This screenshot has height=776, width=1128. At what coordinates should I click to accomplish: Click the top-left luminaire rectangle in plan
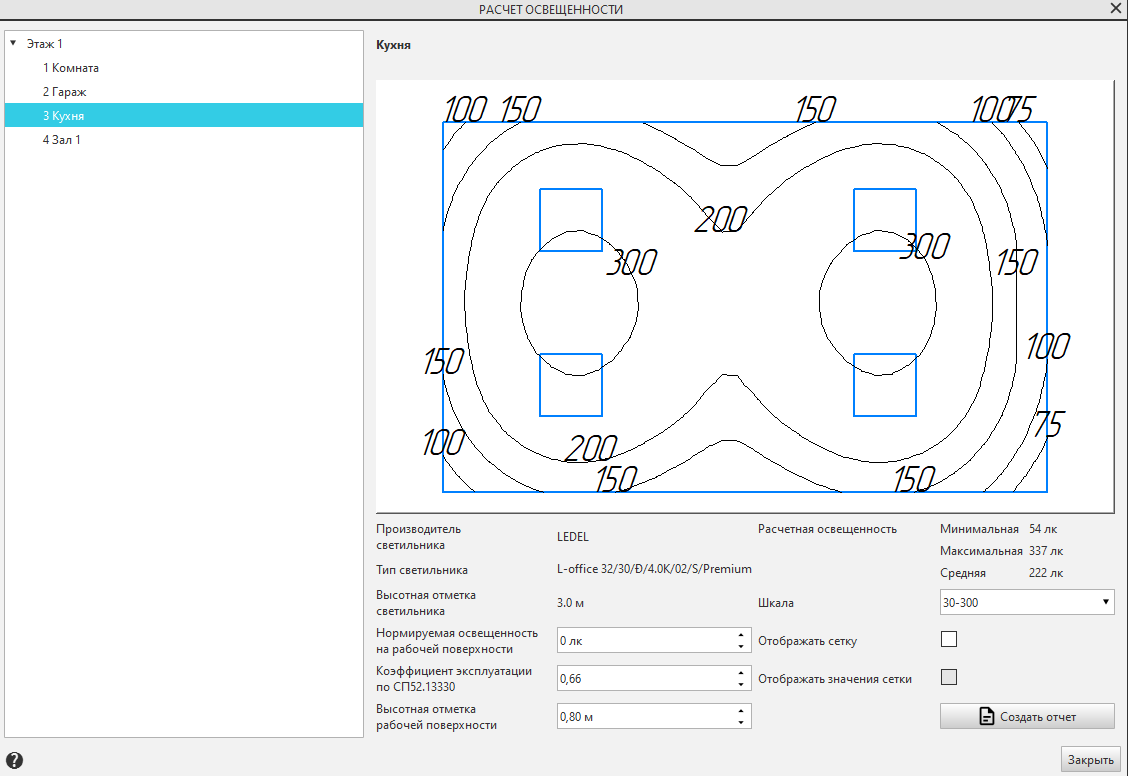click(571, 219)
